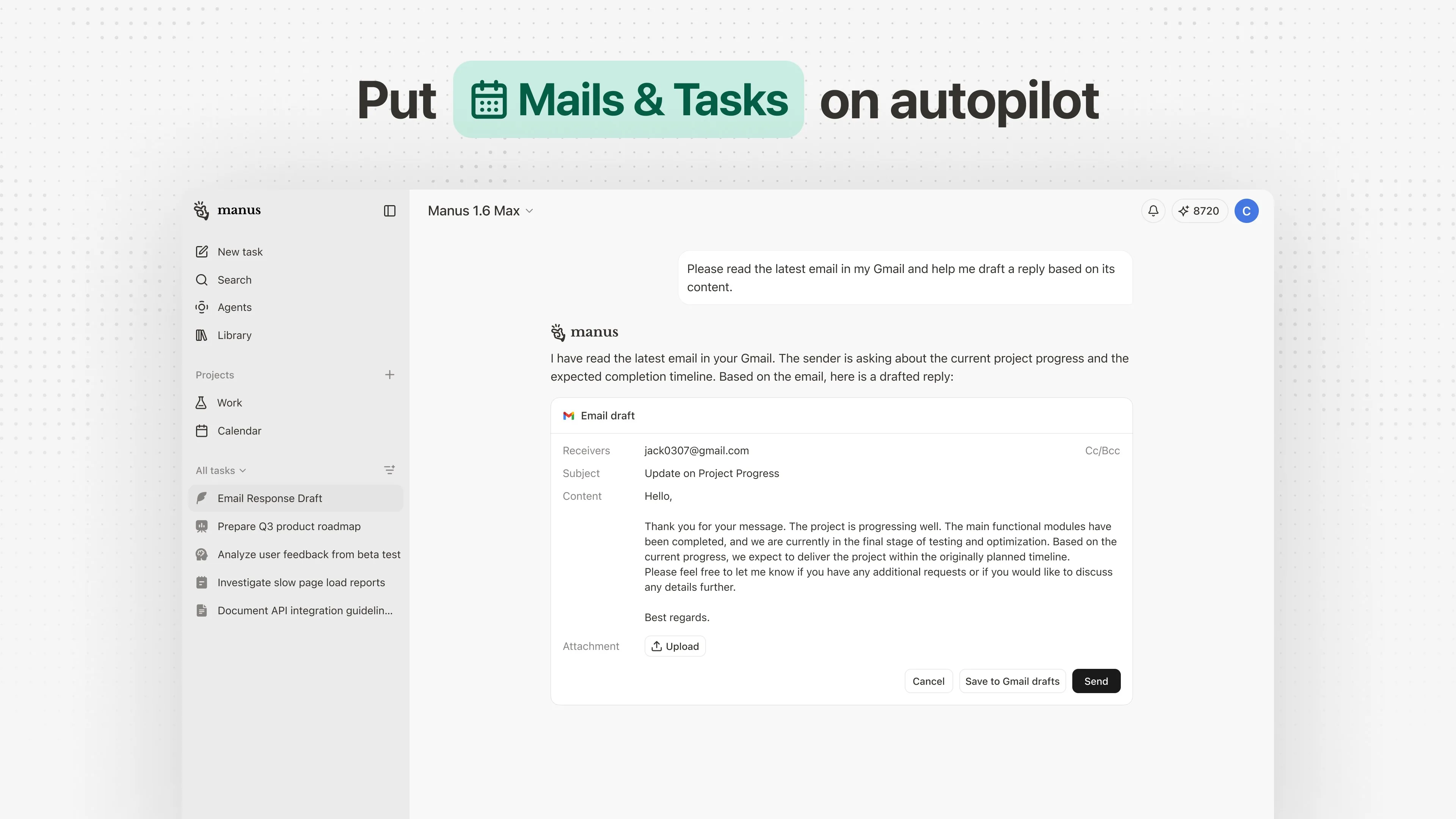The image size is (1456, 819).
Task: Click the Projects section label
Action: coord(215,375)
